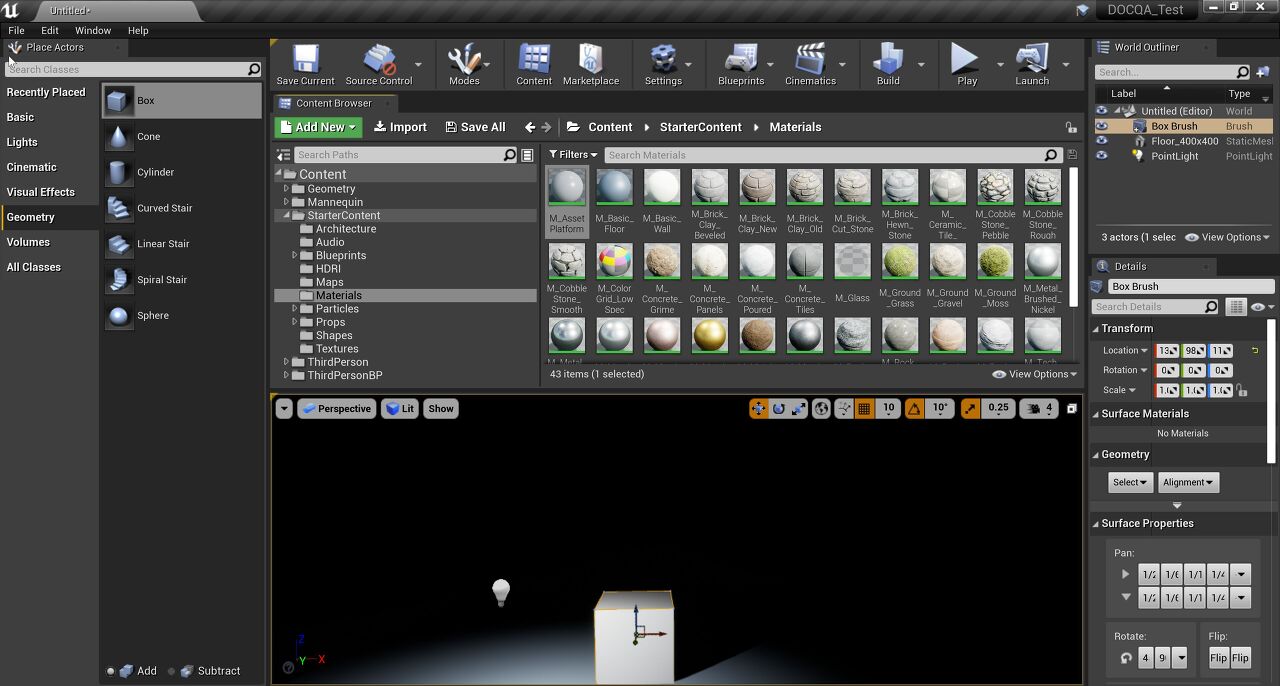This screenshot has height=686, width=1280.
Task: Open the Window menu
Action: 93,30
